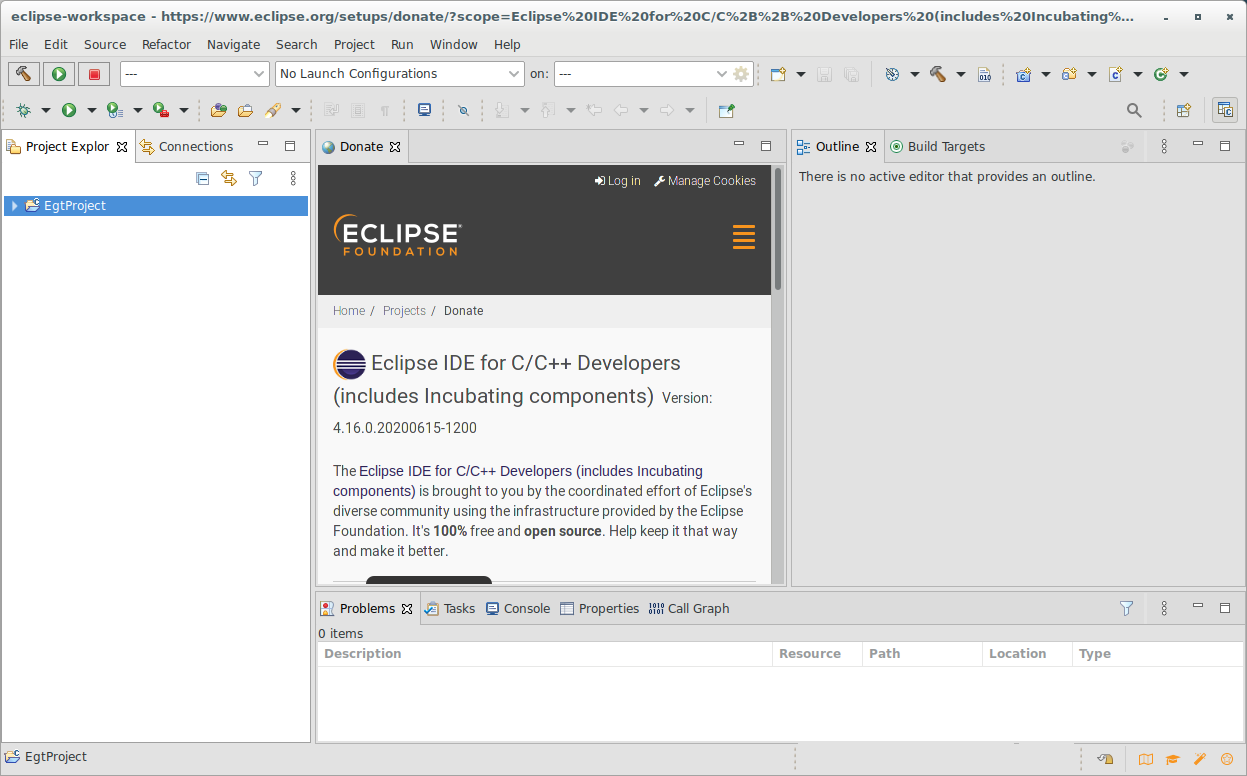Click the Manage Cookies link

[705, 181]
